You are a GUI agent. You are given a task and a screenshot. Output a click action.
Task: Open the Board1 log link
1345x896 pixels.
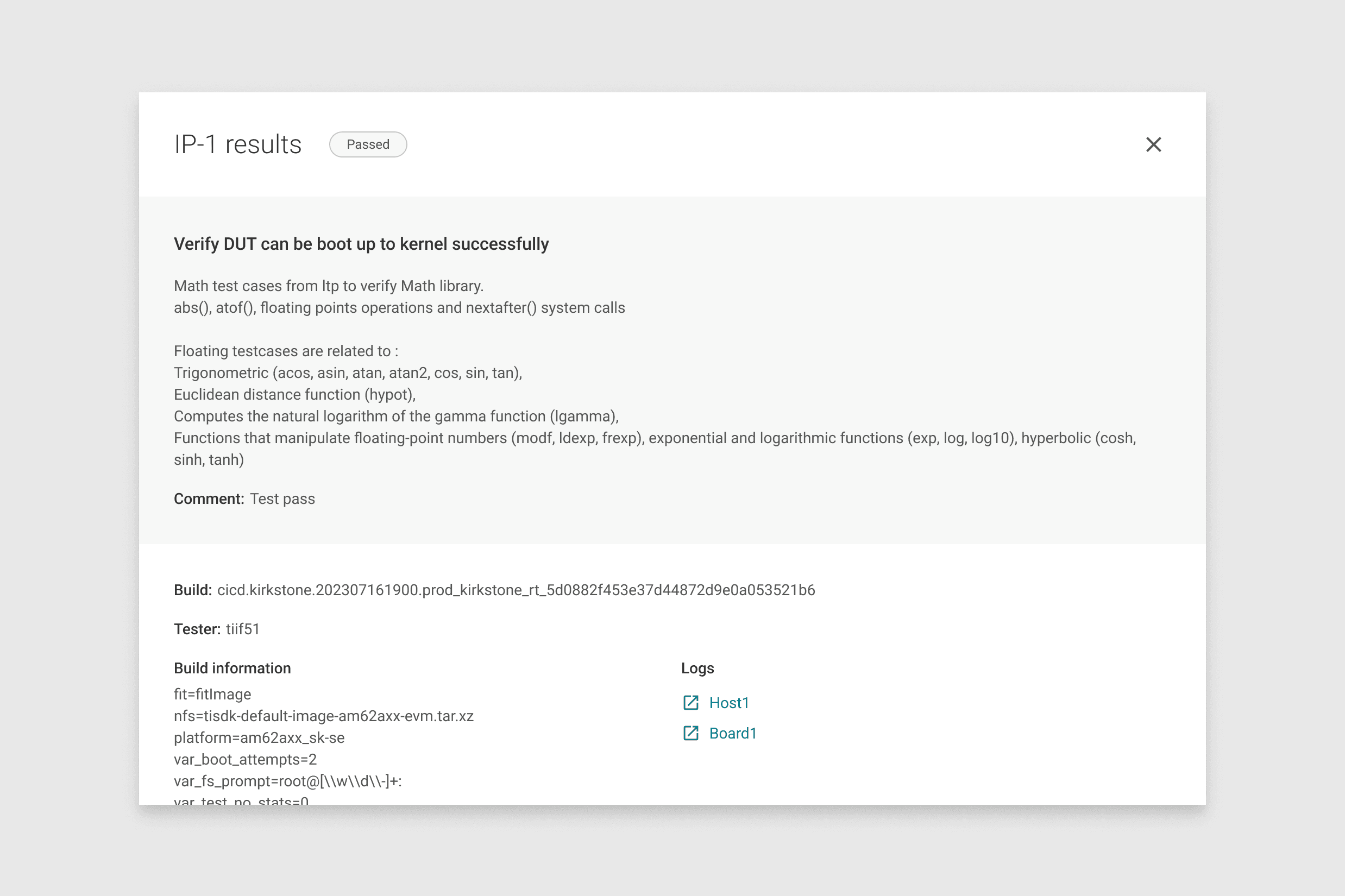pyautogui.click(x=733, y=733)
